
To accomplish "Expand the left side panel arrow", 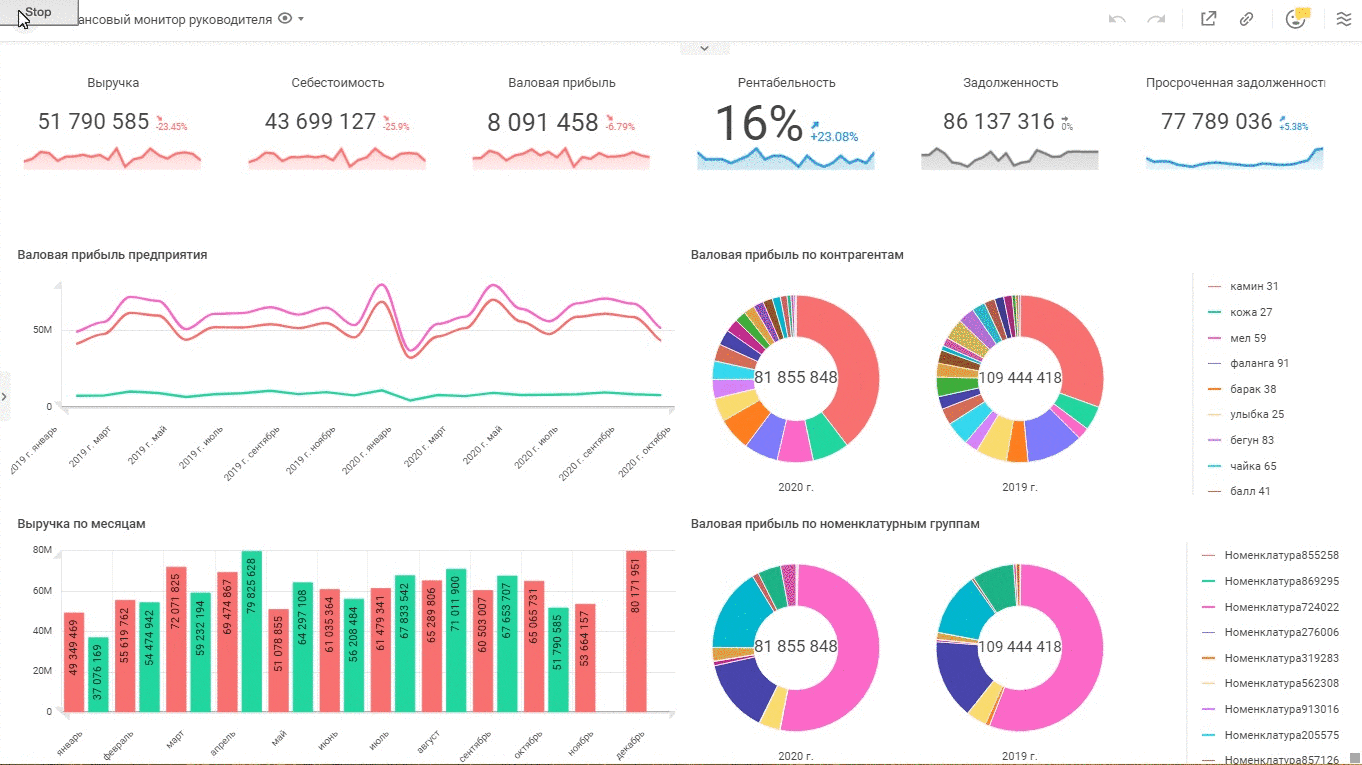I will pos(4,397).
